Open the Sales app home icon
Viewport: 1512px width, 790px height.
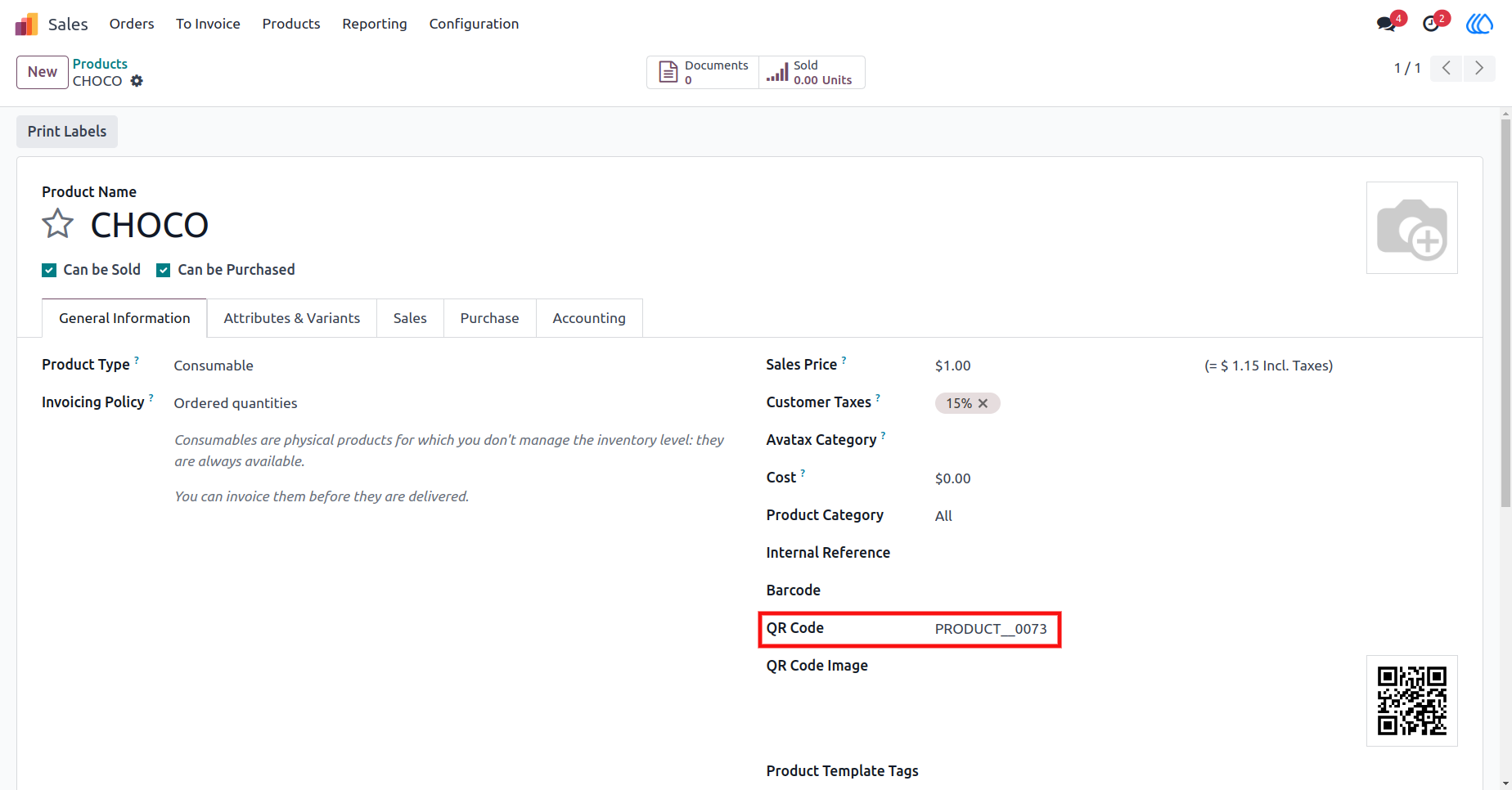click(26, 24)
